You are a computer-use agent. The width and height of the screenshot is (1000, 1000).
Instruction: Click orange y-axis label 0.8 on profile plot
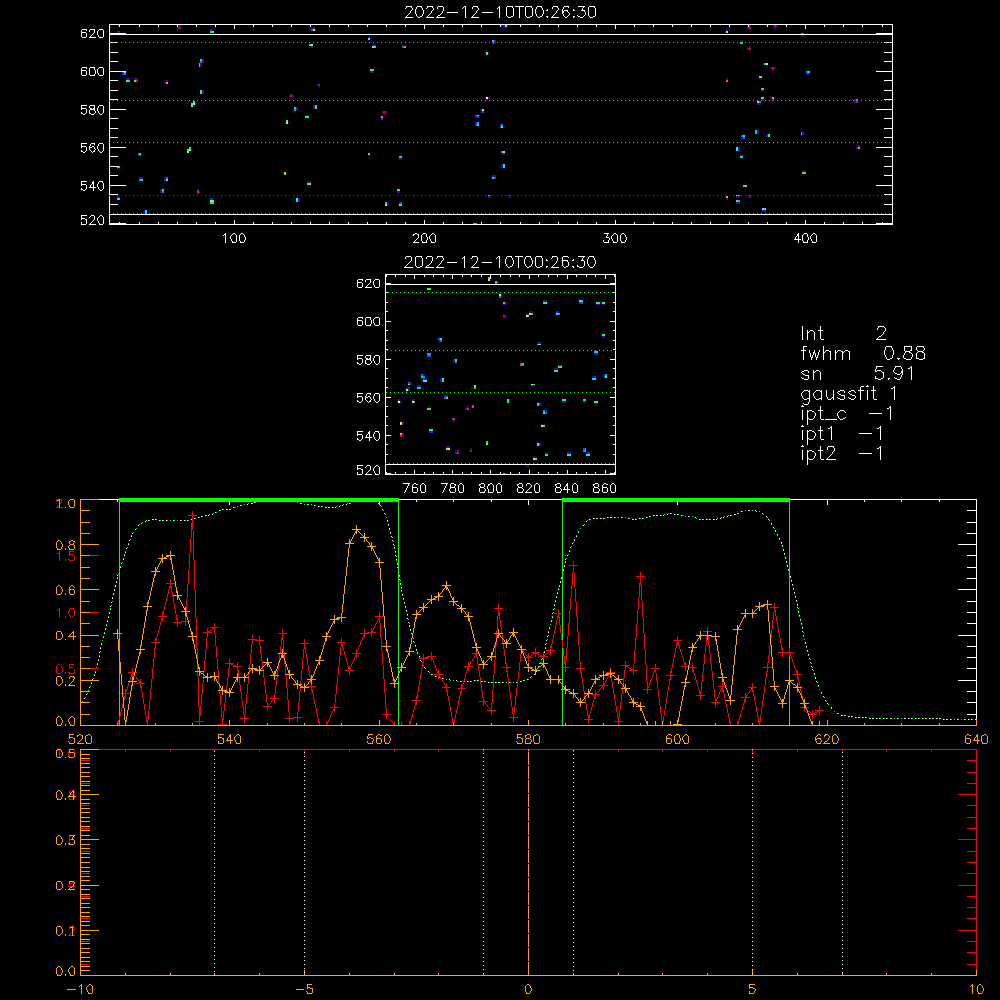(x=66, y=545)
